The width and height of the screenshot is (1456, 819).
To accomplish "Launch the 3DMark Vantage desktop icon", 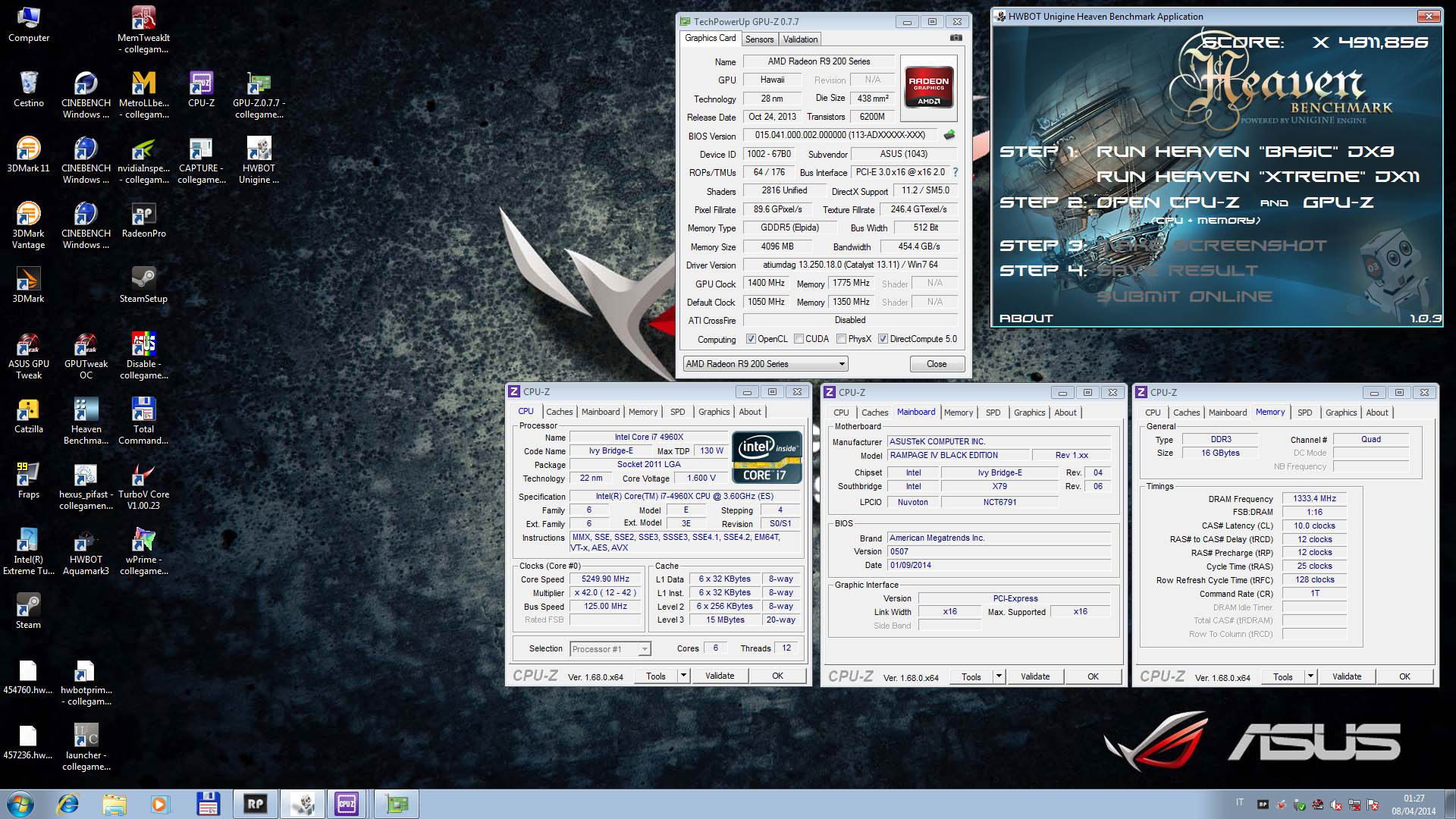I will click(x=28, y=225).
